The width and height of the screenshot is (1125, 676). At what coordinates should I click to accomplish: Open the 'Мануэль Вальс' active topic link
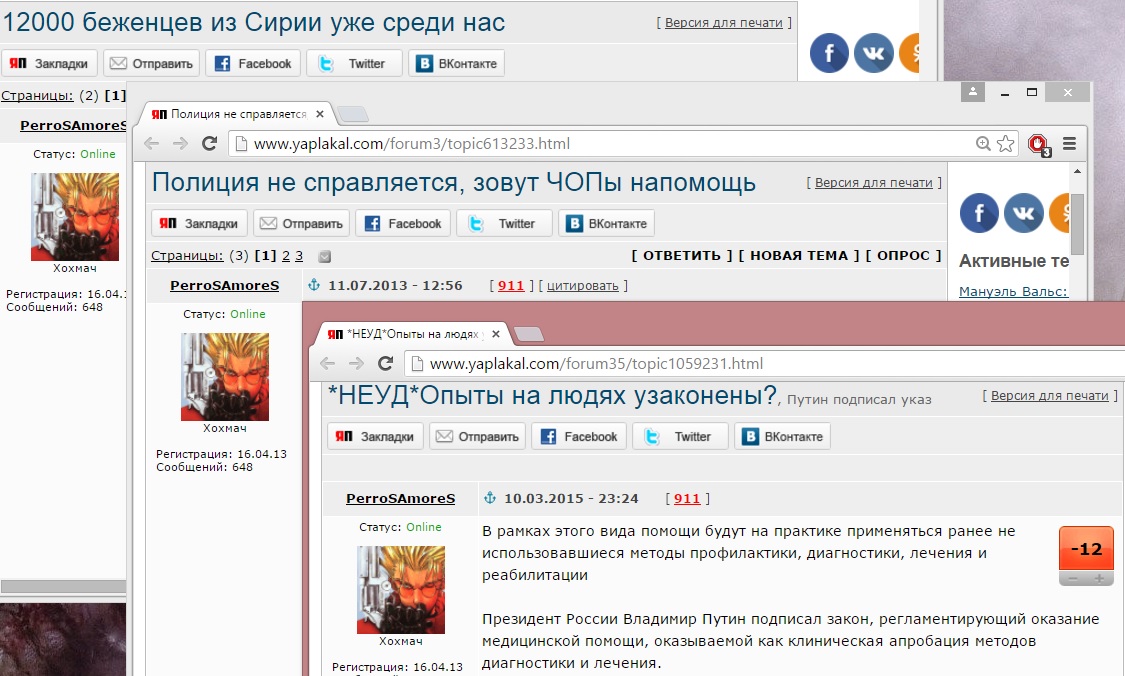1012,292
